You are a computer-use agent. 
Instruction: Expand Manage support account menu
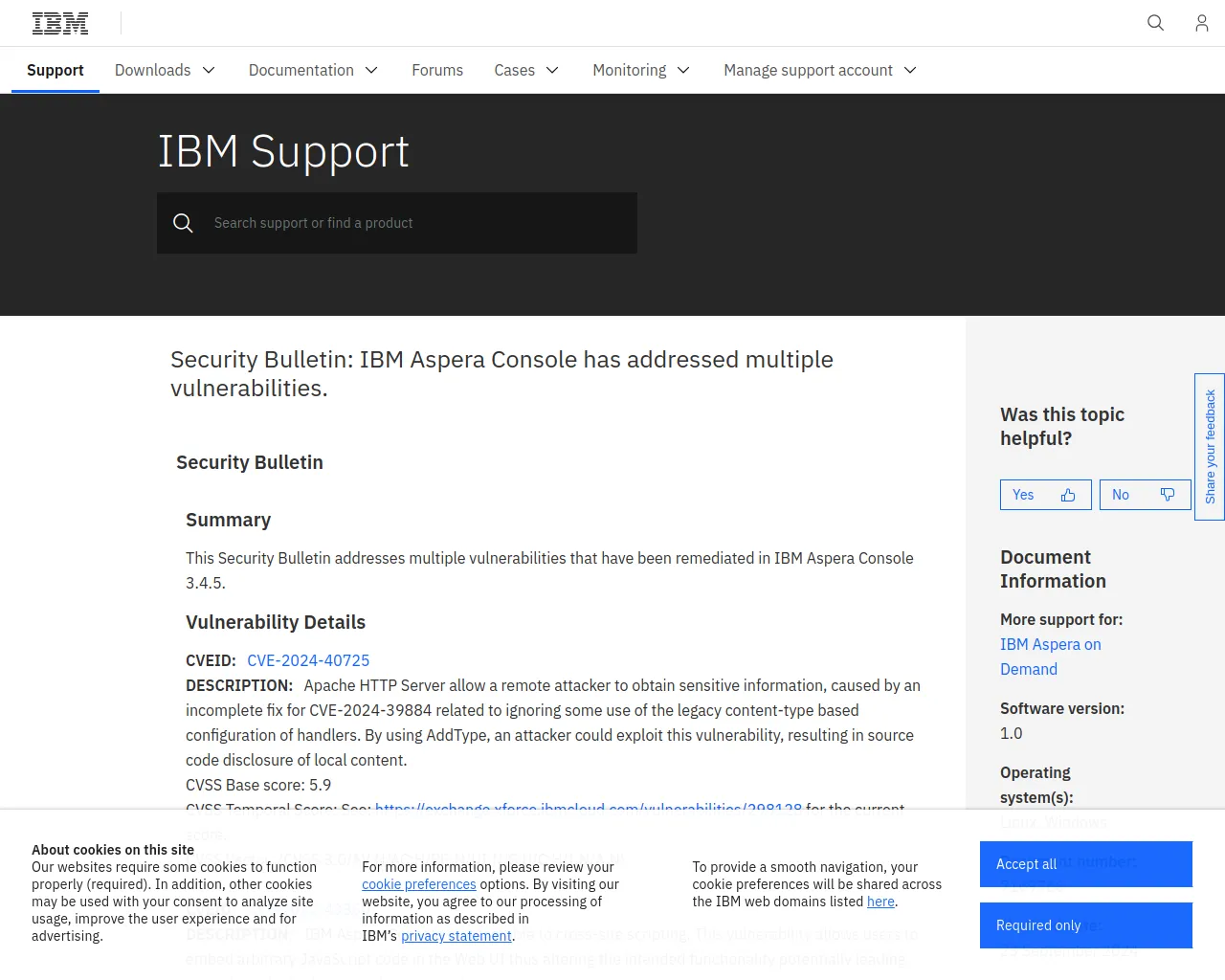(x=820, y=70)
